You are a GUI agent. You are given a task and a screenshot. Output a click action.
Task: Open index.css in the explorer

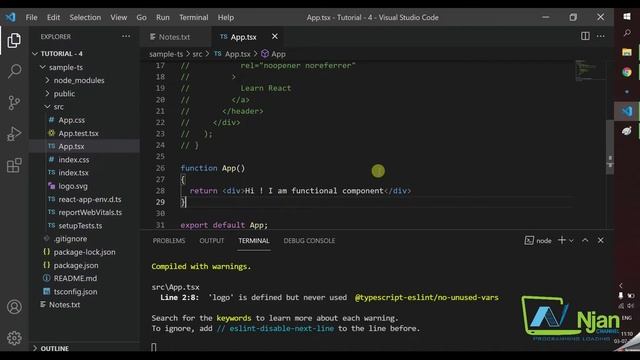73,160
